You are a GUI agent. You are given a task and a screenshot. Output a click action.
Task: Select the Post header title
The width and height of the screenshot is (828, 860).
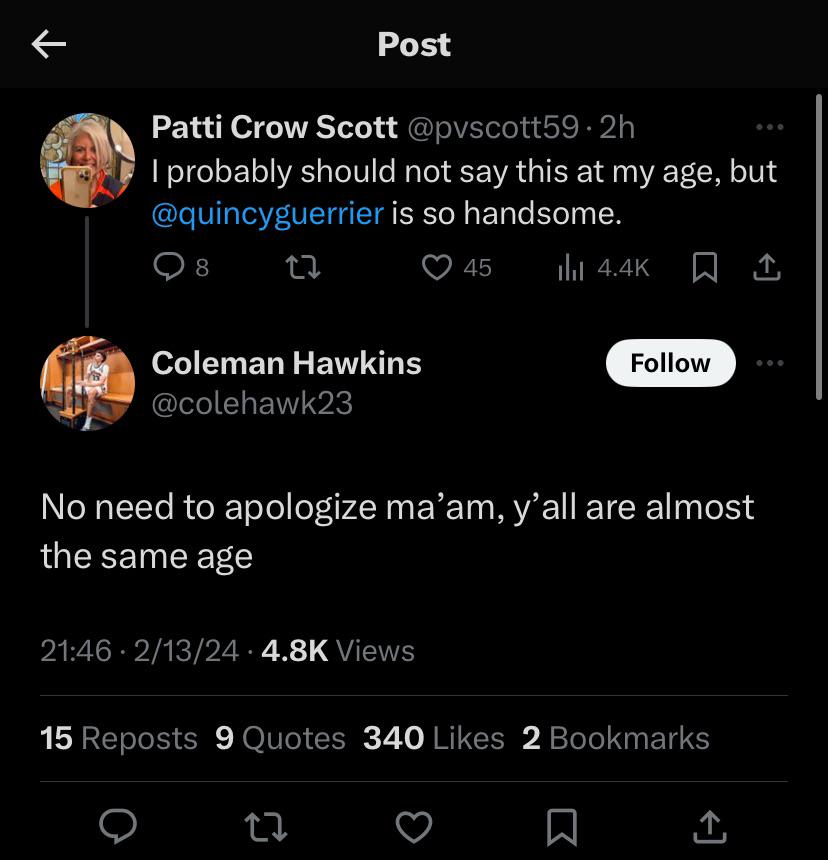pos(414,44)
